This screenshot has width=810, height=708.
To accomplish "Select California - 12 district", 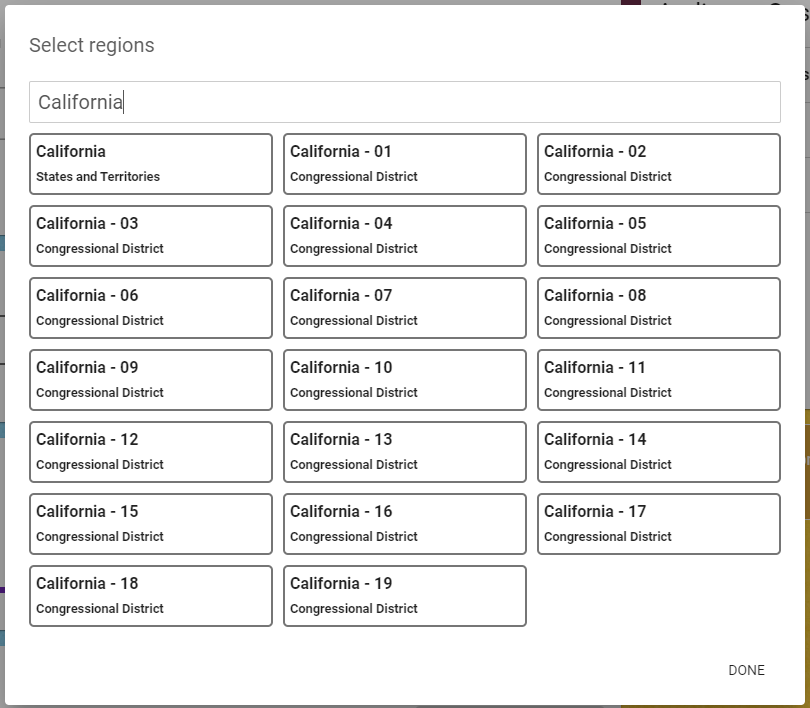I will click(151, 452).
